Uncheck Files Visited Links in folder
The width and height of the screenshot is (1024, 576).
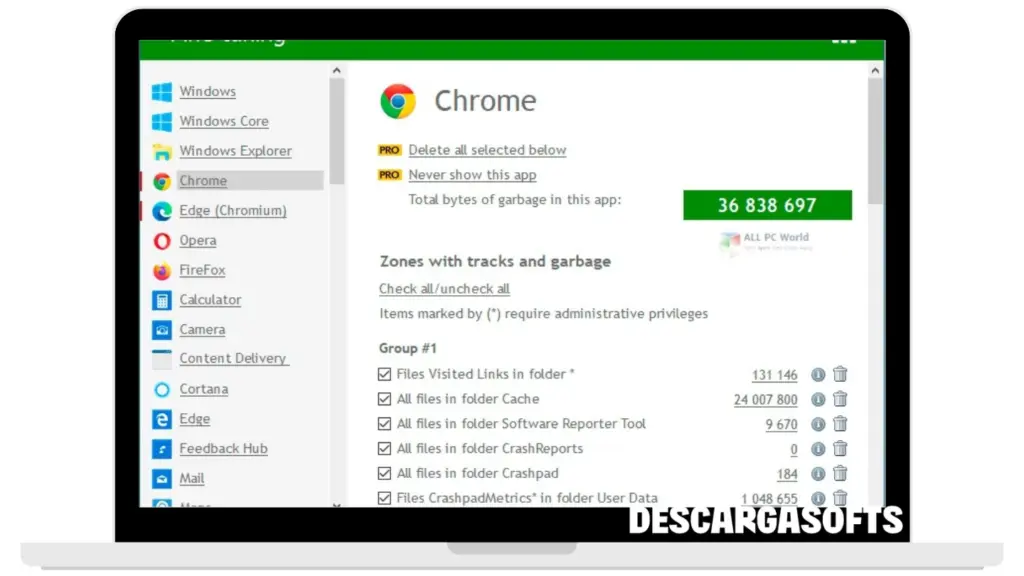point(385,374)
